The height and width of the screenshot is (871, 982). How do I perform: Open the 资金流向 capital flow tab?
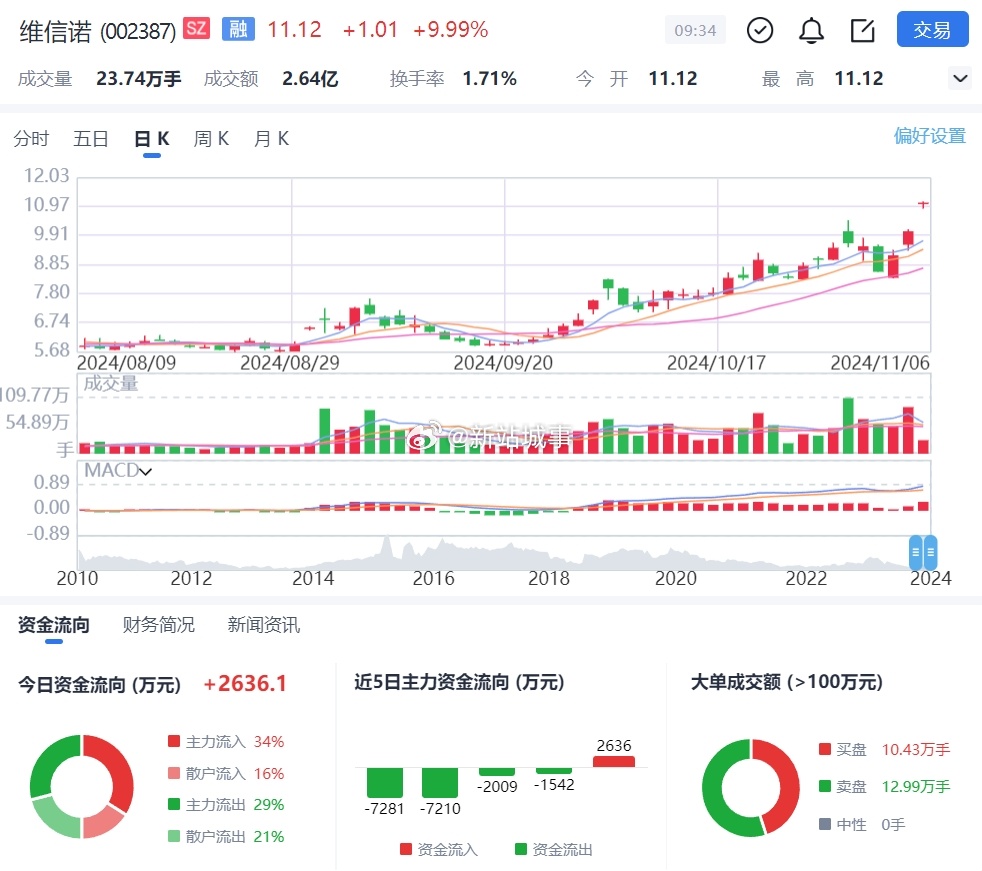click(x=54, y=624)
